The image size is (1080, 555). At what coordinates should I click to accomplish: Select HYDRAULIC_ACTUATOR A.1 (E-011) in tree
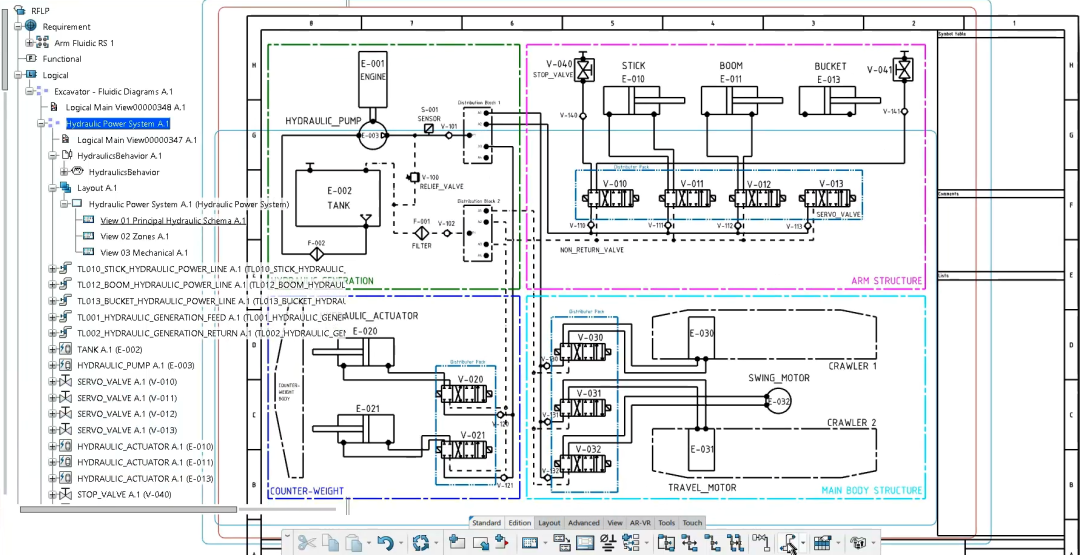pos(145,462)
